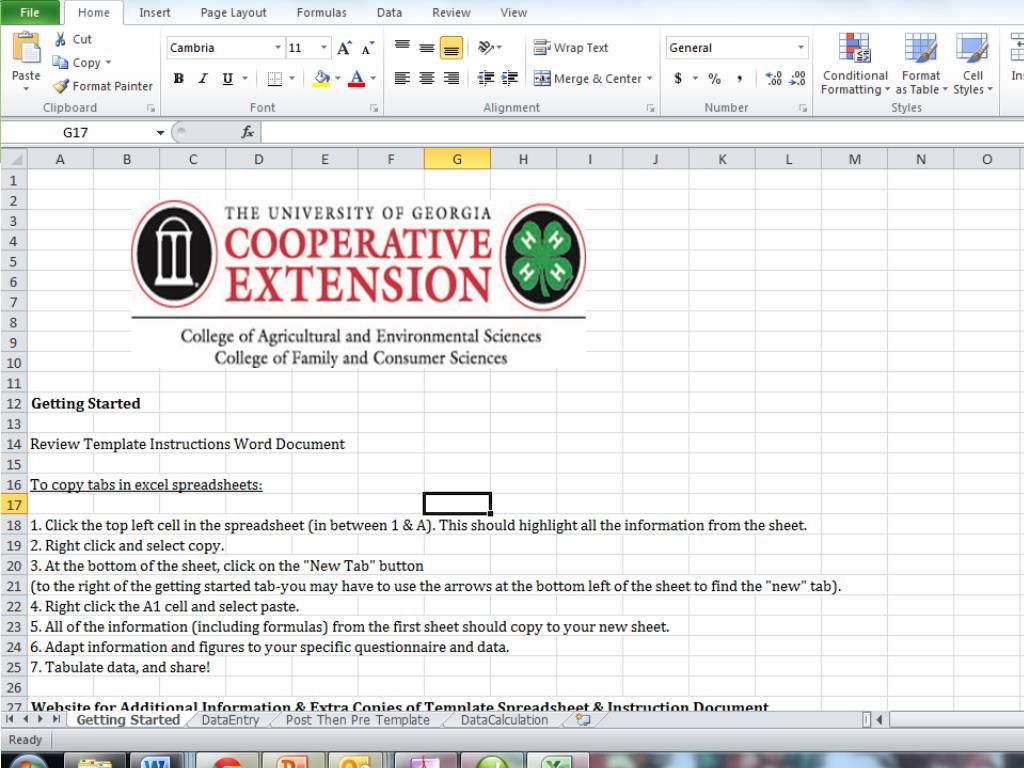Toggle Underline formatting
The width and height of the screenshot is (1024, 768).
coord(227,78)
